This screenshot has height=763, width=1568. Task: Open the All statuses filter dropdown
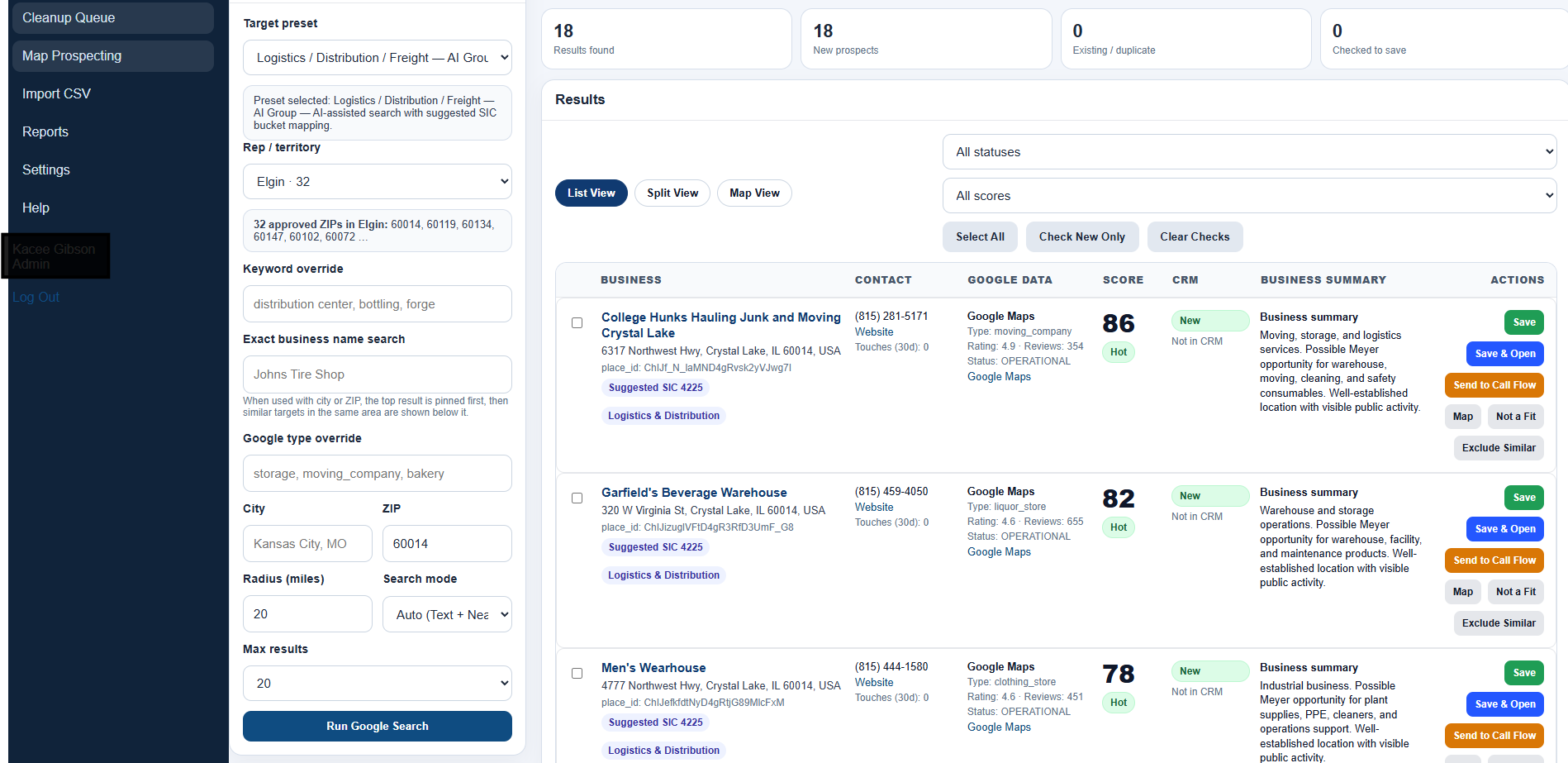(x=1249, y=152)
